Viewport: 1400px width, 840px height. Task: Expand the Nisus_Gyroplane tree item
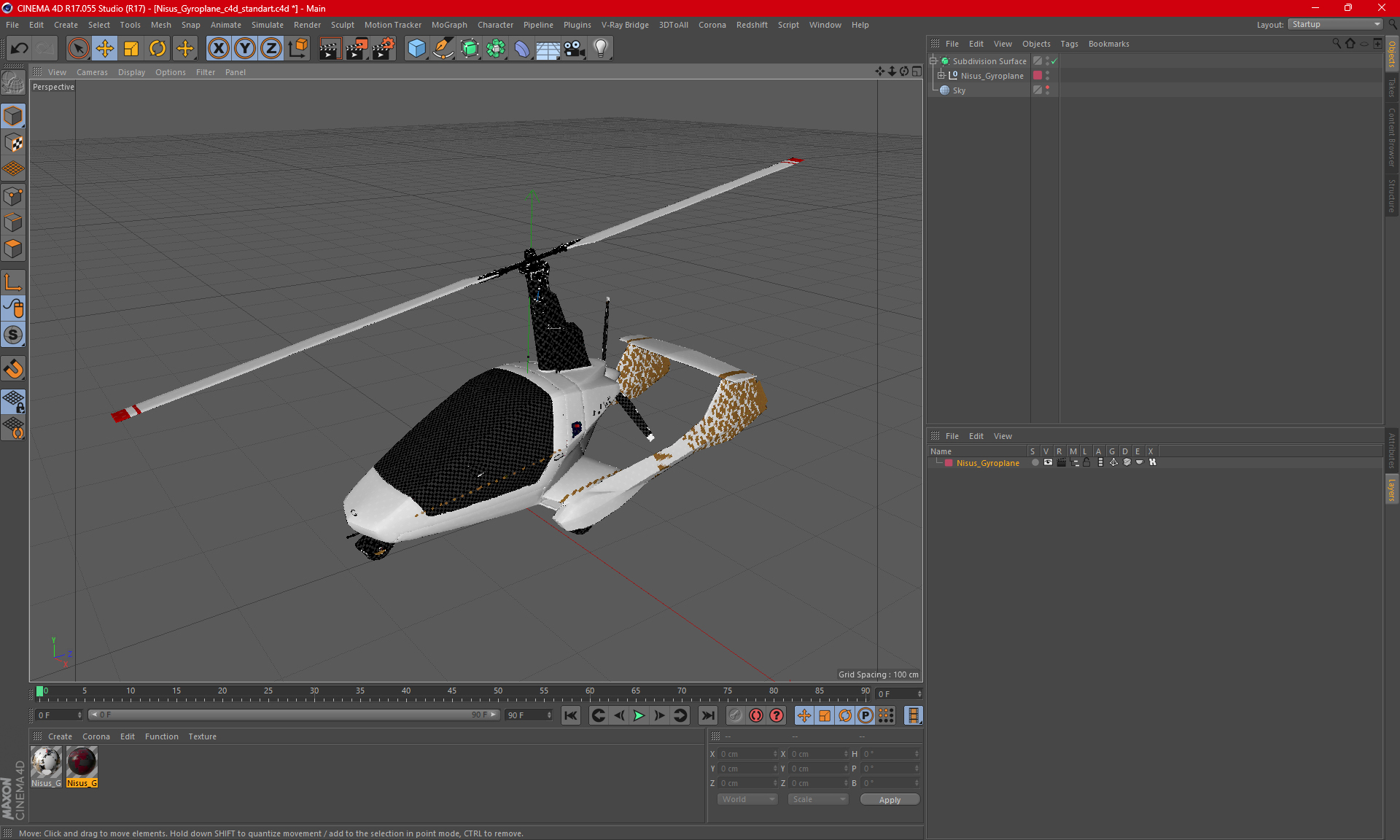(941, 76)
